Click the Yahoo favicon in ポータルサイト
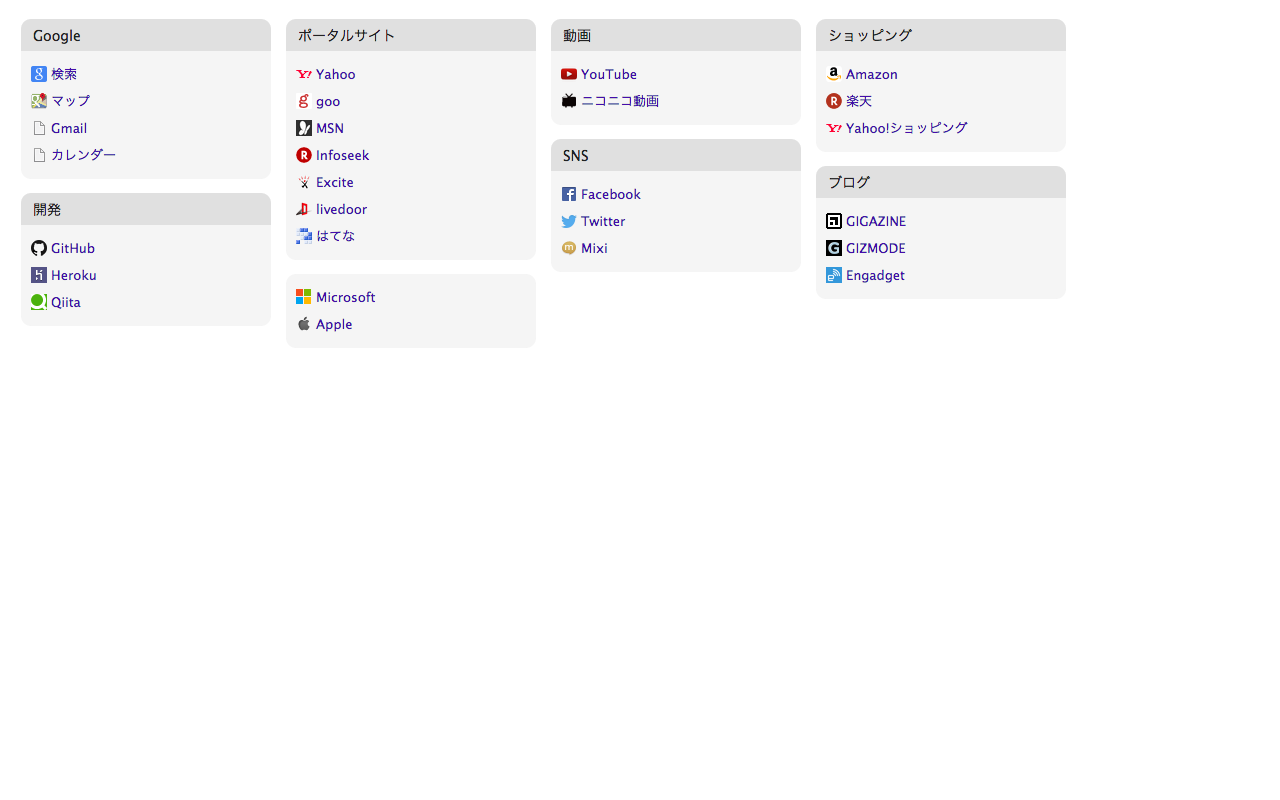The image size is (1280, 800). (x=304, y=74)
